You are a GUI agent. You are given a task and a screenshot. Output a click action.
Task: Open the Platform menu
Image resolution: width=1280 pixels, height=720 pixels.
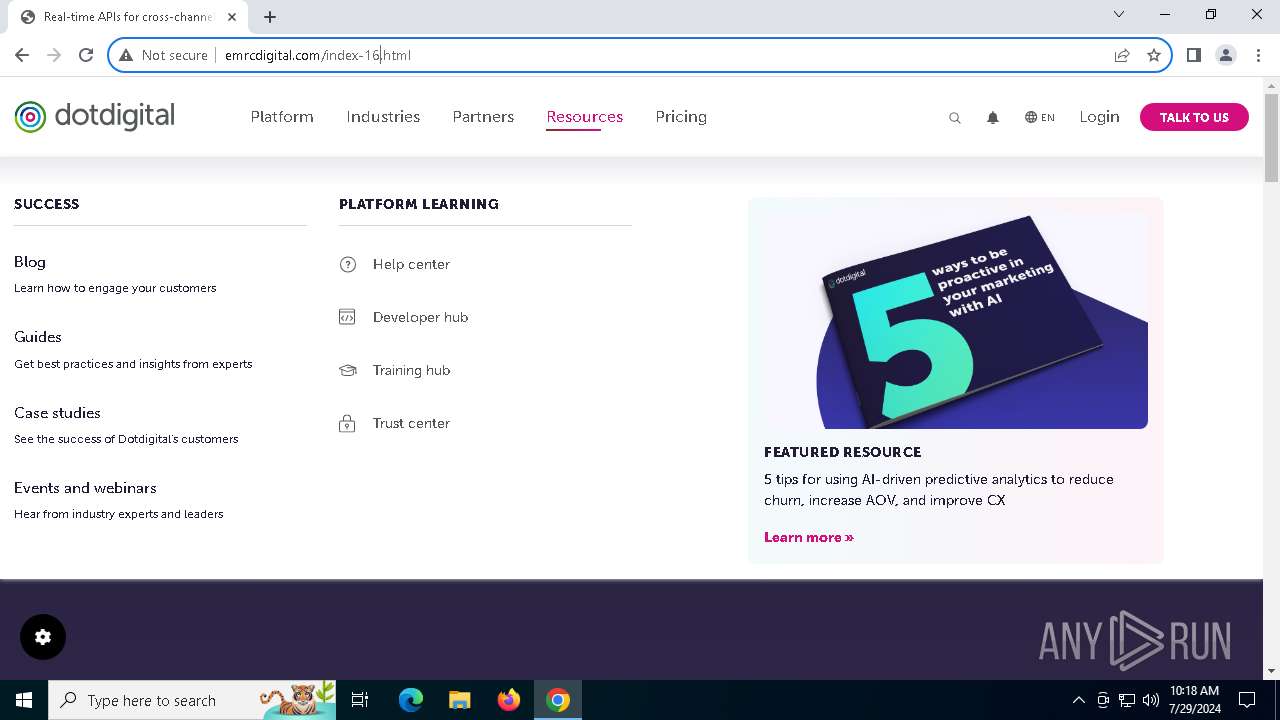pos(282,117)
